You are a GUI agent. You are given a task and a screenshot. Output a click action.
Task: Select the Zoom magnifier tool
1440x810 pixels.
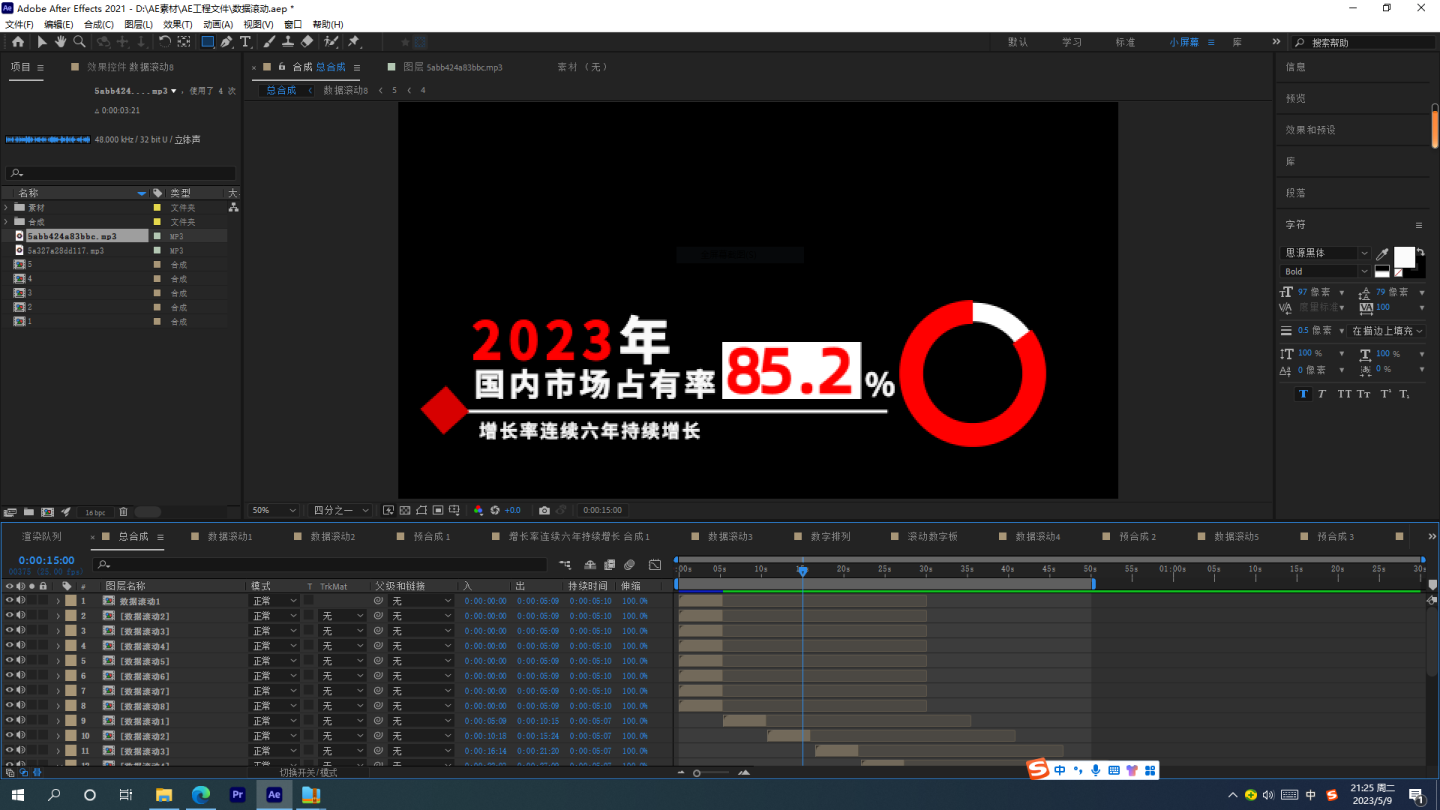tap(79, 42)
